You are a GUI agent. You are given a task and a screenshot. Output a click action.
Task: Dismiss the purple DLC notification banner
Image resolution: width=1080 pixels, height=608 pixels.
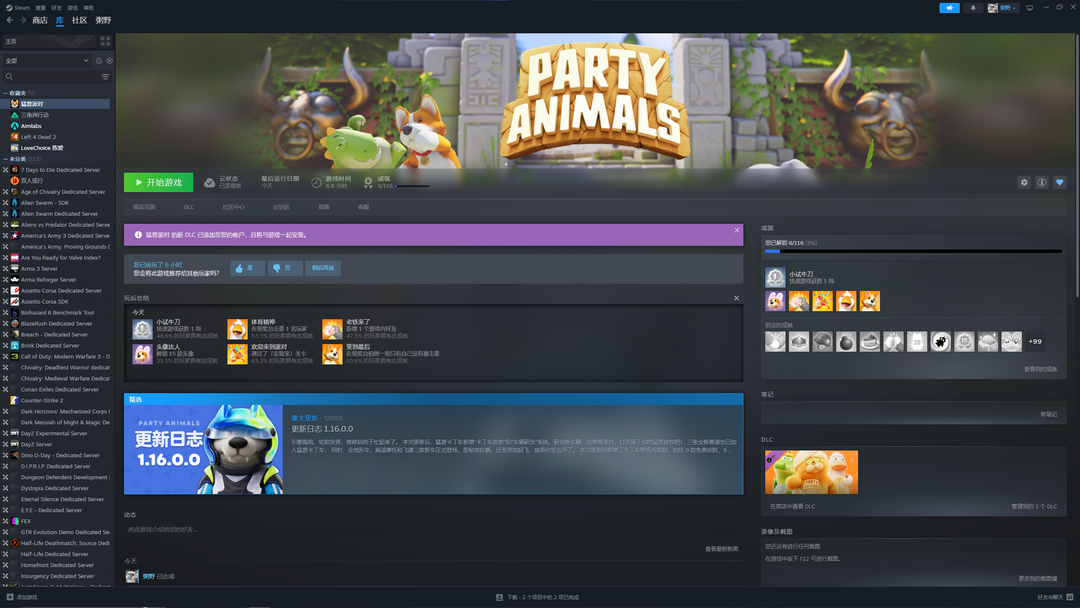(x=736, y=230)
